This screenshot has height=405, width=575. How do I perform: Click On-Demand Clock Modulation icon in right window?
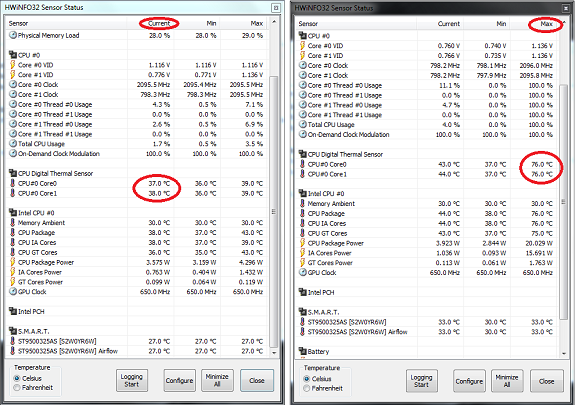(x=303, y=134)
